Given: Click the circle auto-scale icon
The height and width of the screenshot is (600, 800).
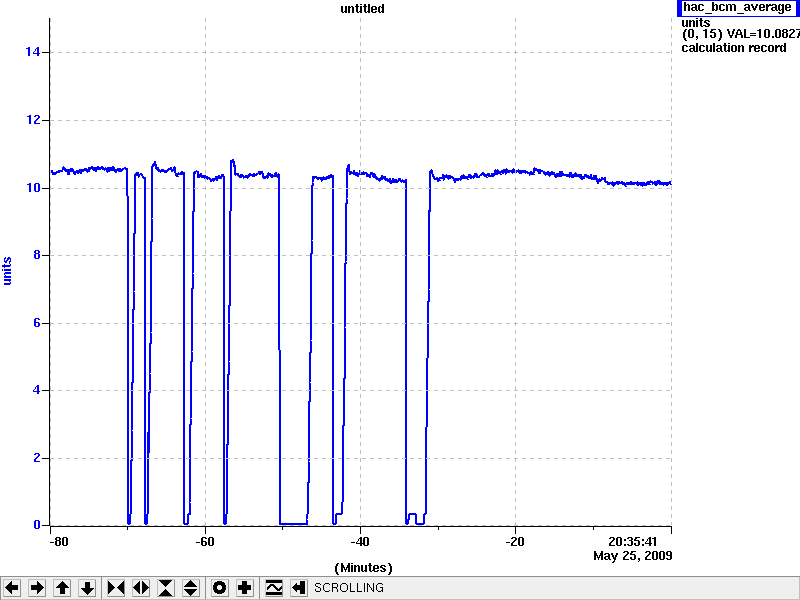Looking at the screenshot, I should [x=219, y=588].
